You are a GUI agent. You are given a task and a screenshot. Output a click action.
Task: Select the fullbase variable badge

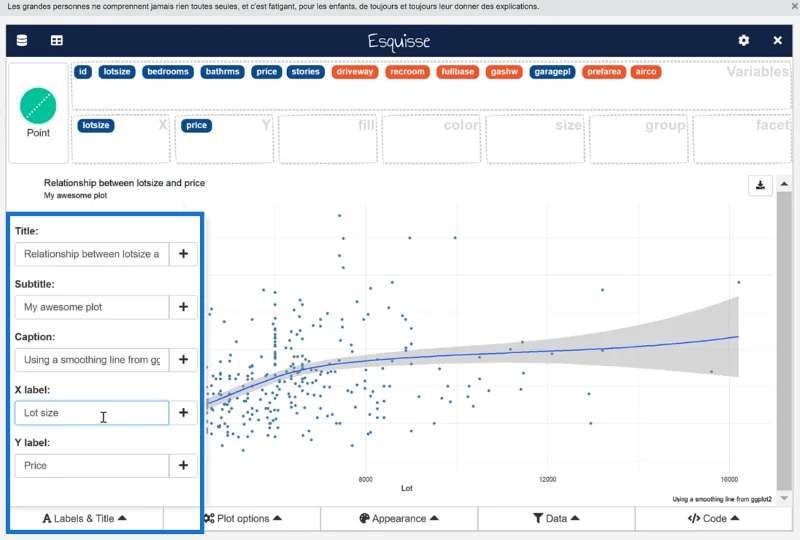(x=458, y=72)
